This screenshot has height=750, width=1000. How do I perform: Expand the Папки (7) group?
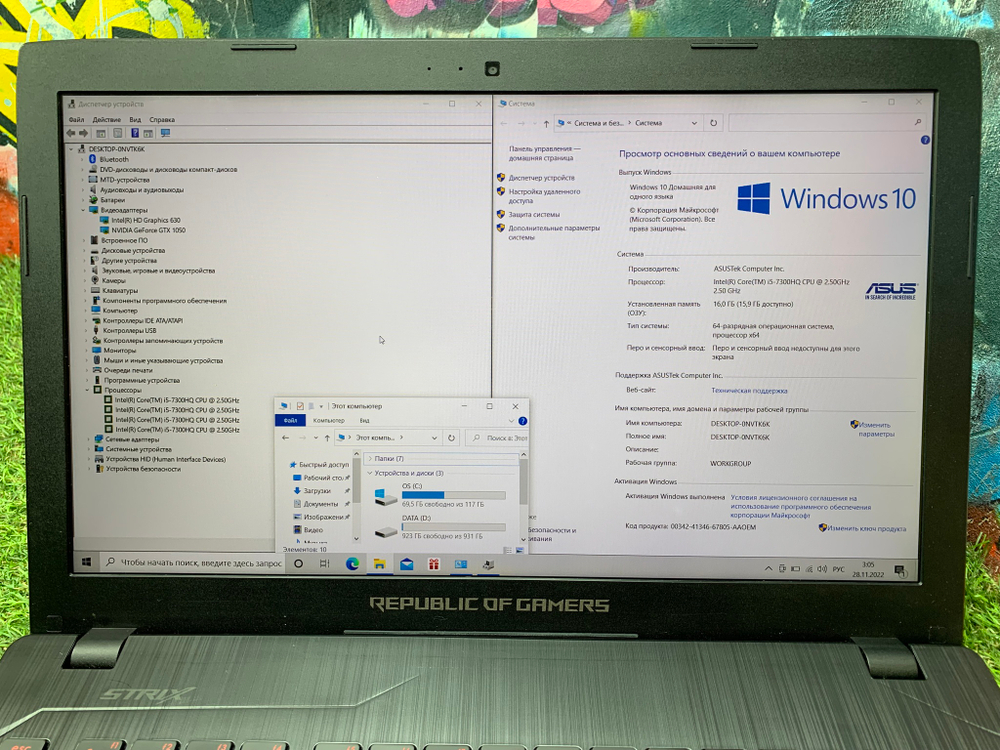pos(370,459)
